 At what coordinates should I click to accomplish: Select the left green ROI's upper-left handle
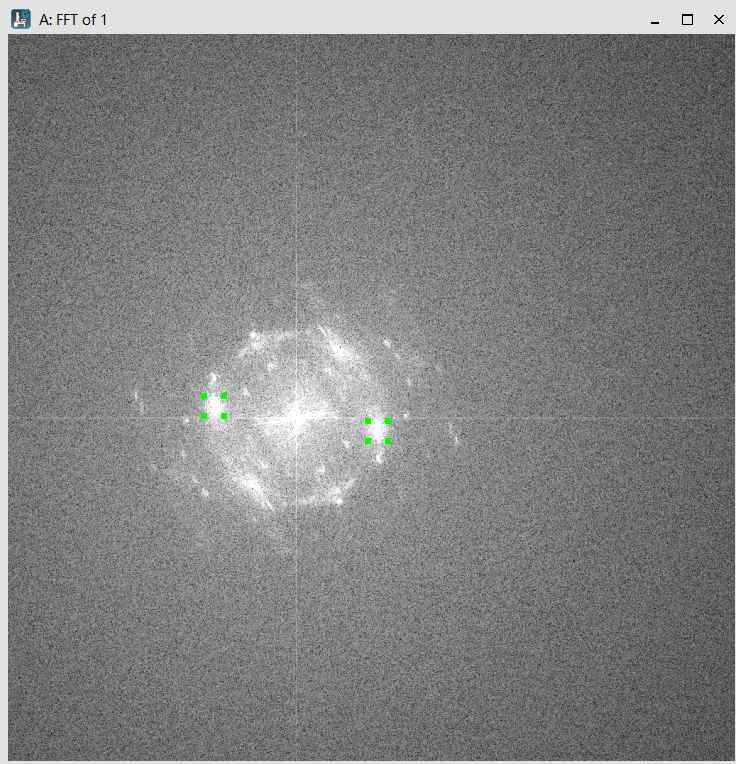tap(204, 396)
